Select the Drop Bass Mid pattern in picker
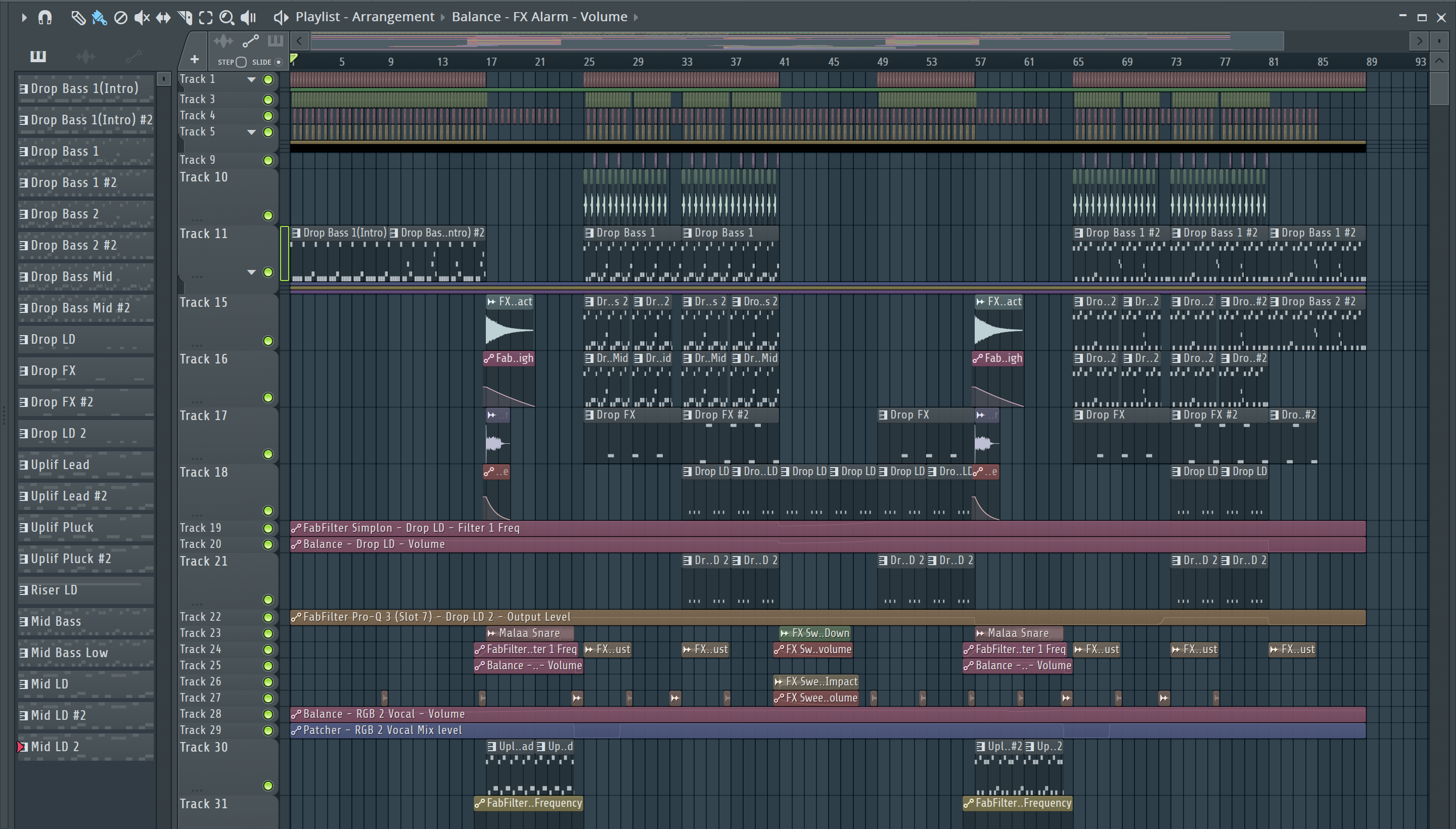1456x829 pixels. click(x=86, y=277)
